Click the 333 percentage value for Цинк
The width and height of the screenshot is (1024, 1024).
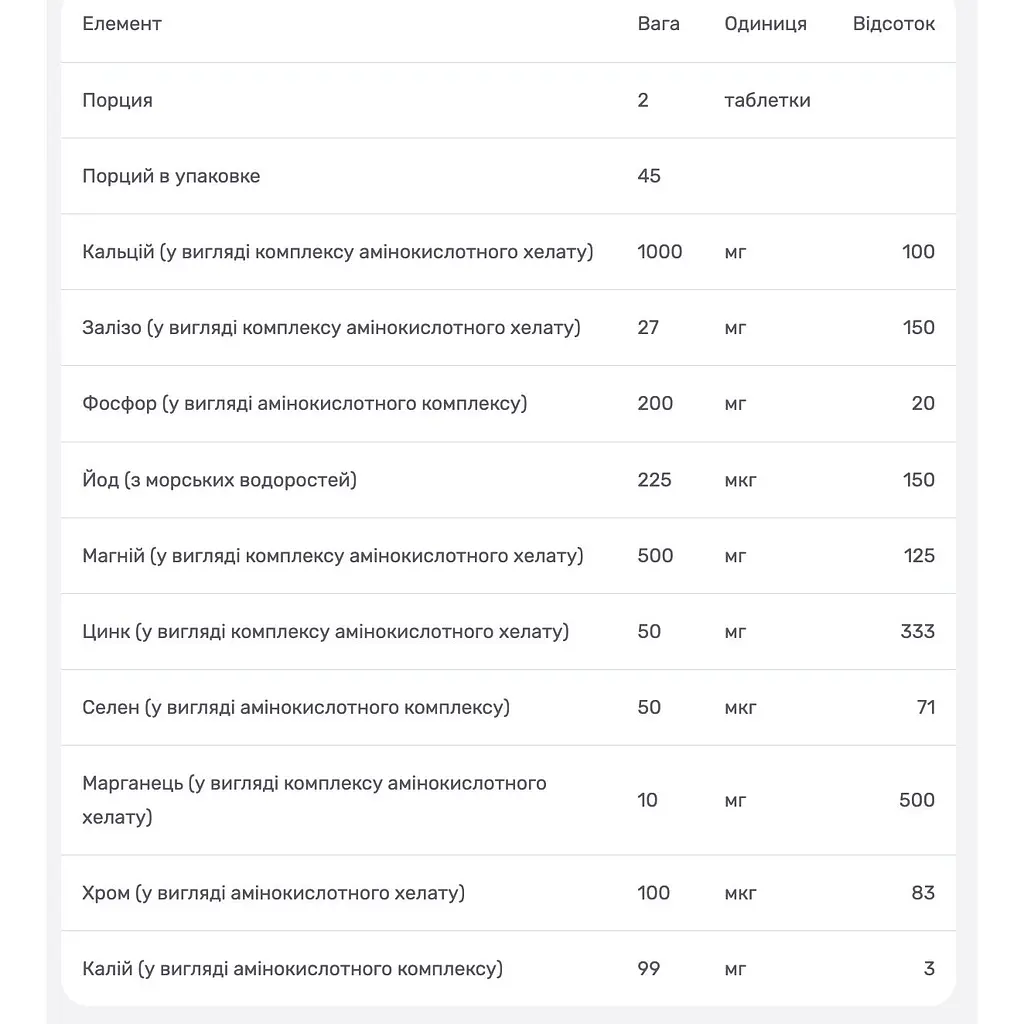(918, 632)
